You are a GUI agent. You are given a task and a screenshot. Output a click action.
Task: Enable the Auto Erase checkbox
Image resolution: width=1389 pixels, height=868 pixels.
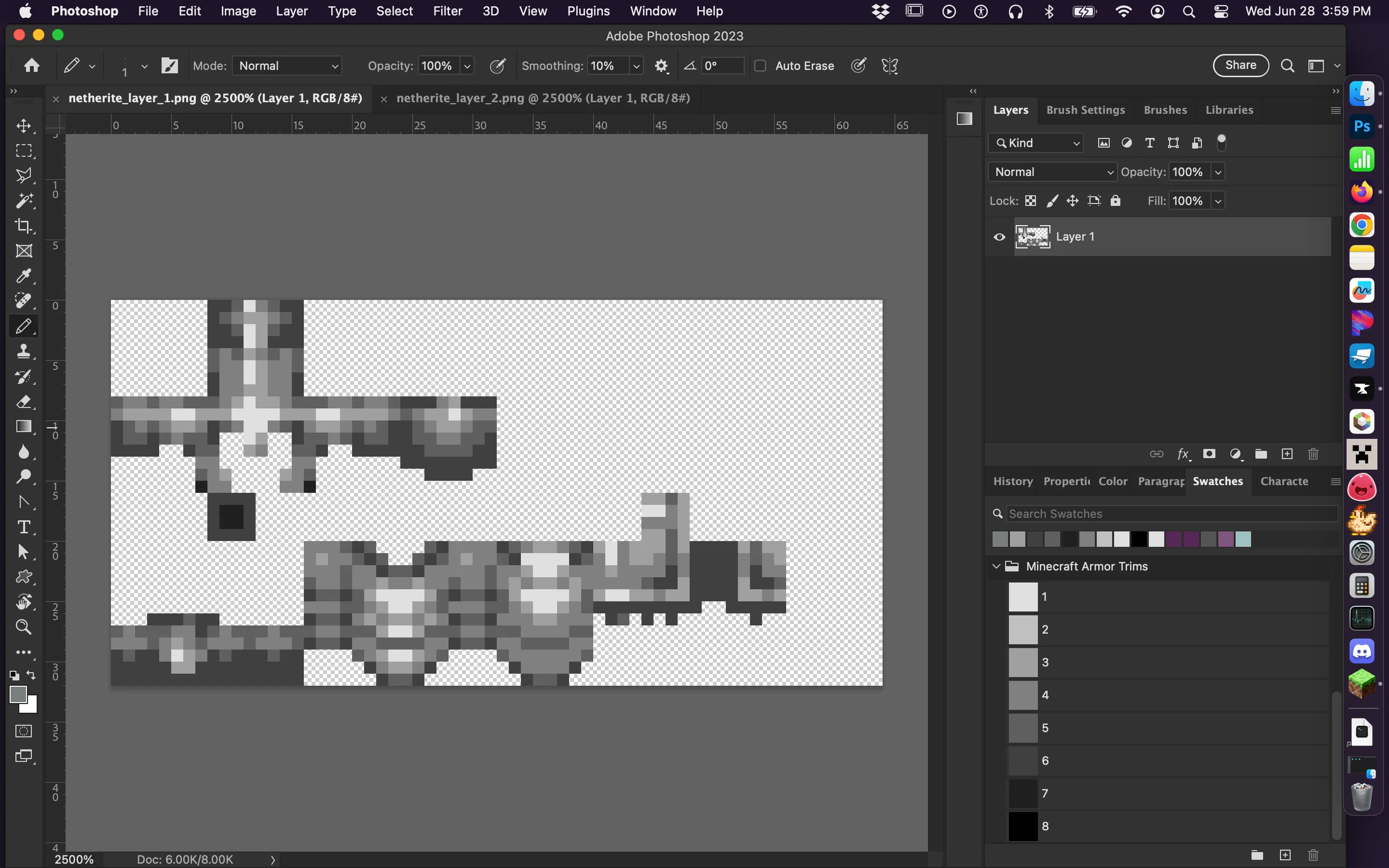click(760, 66)
